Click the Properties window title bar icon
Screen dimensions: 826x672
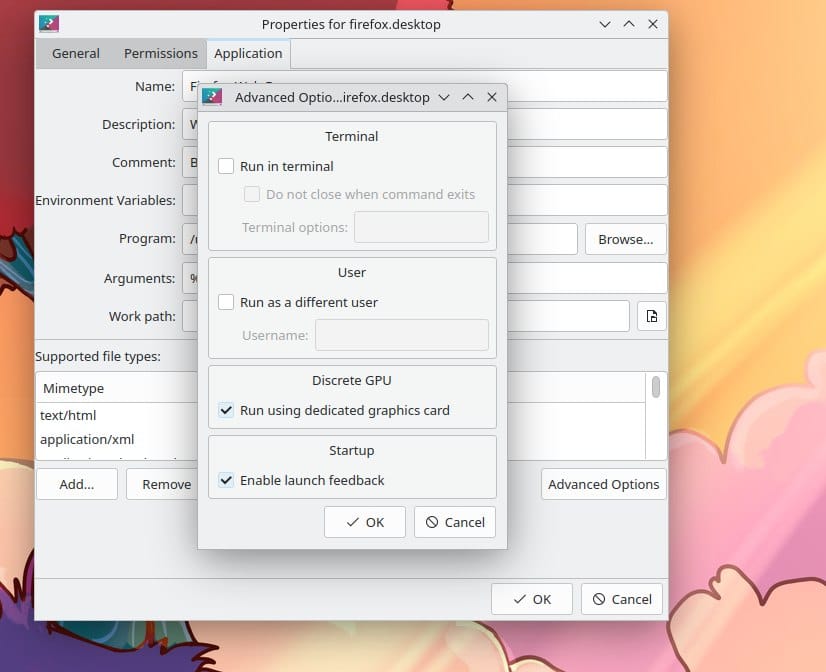tap(49, 24)
